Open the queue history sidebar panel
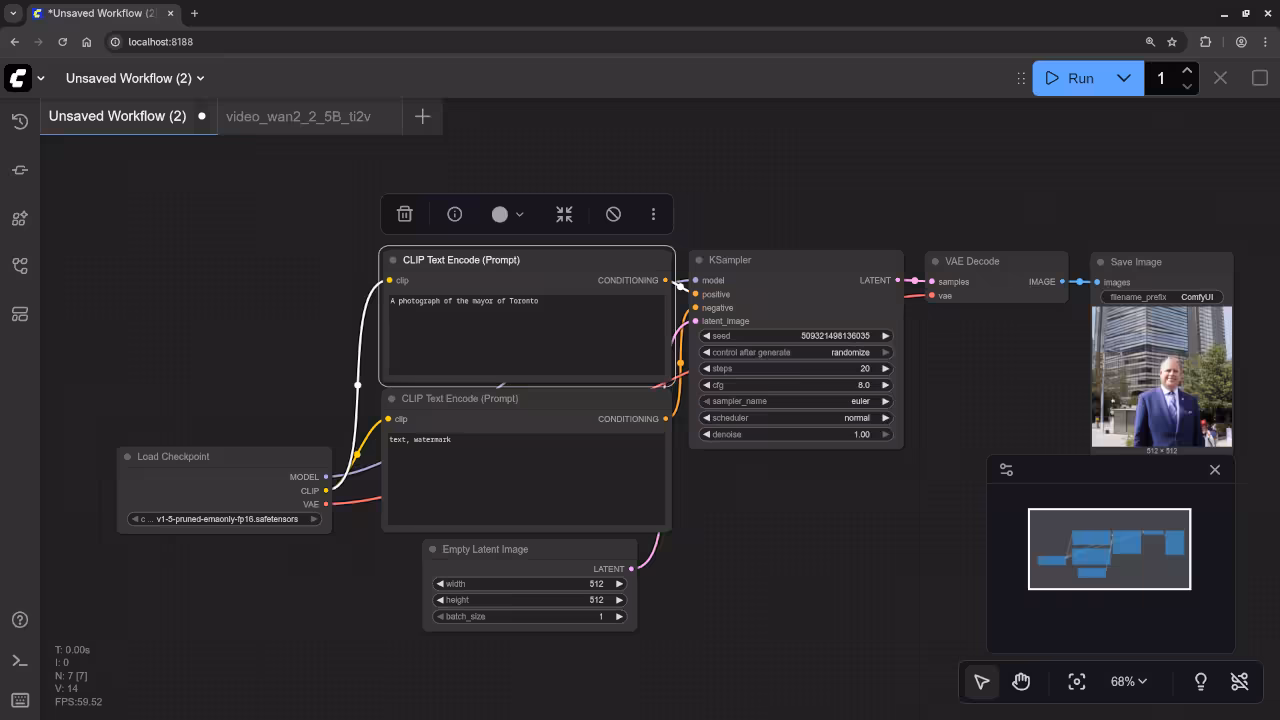The image size is (1280, 720). pyautogui.click(x=19, y=122)
